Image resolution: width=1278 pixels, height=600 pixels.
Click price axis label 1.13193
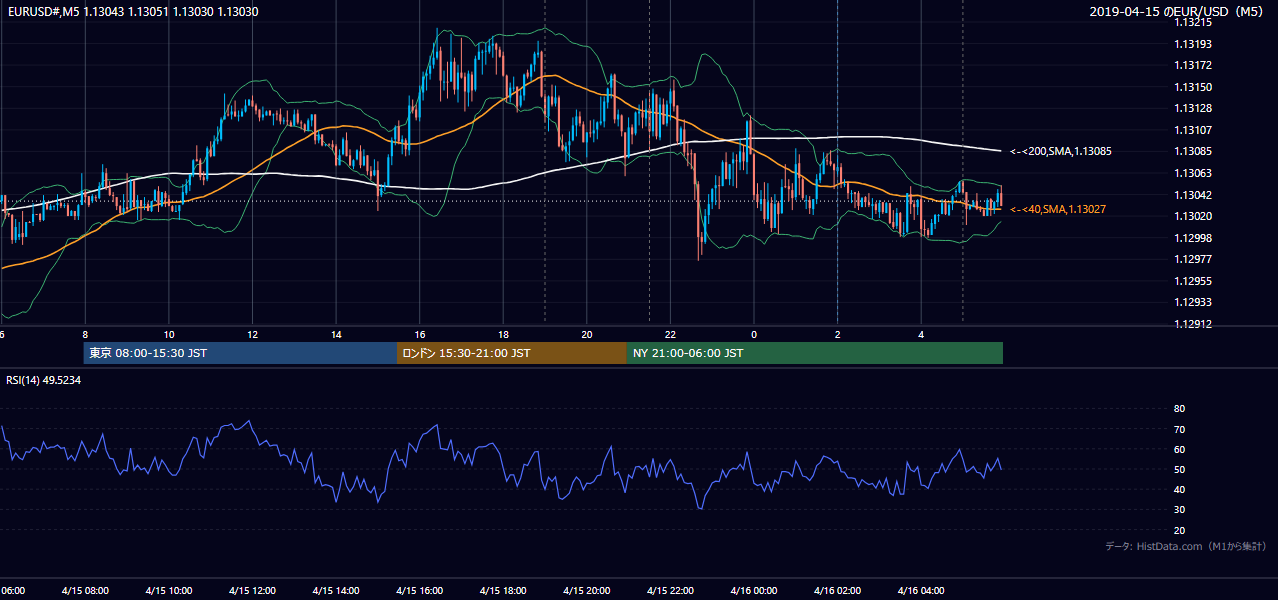(x=1193, y=44)
